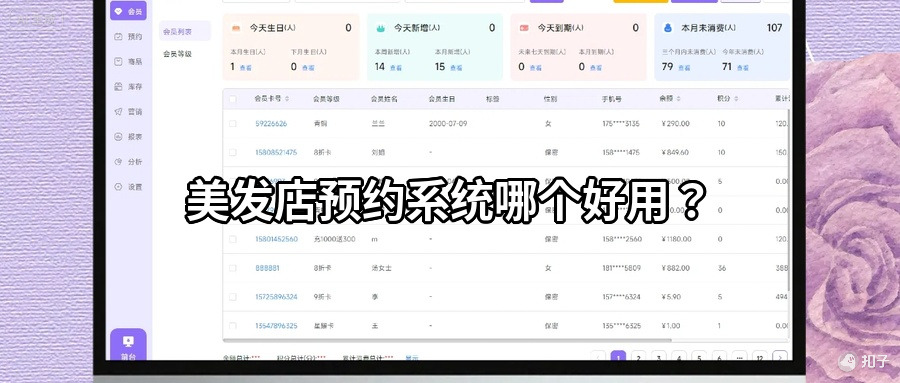Open the 报表 (reports) sidebar item
Image resolution: width=900 pixels, height=383 pixels.
click(129, 137)
